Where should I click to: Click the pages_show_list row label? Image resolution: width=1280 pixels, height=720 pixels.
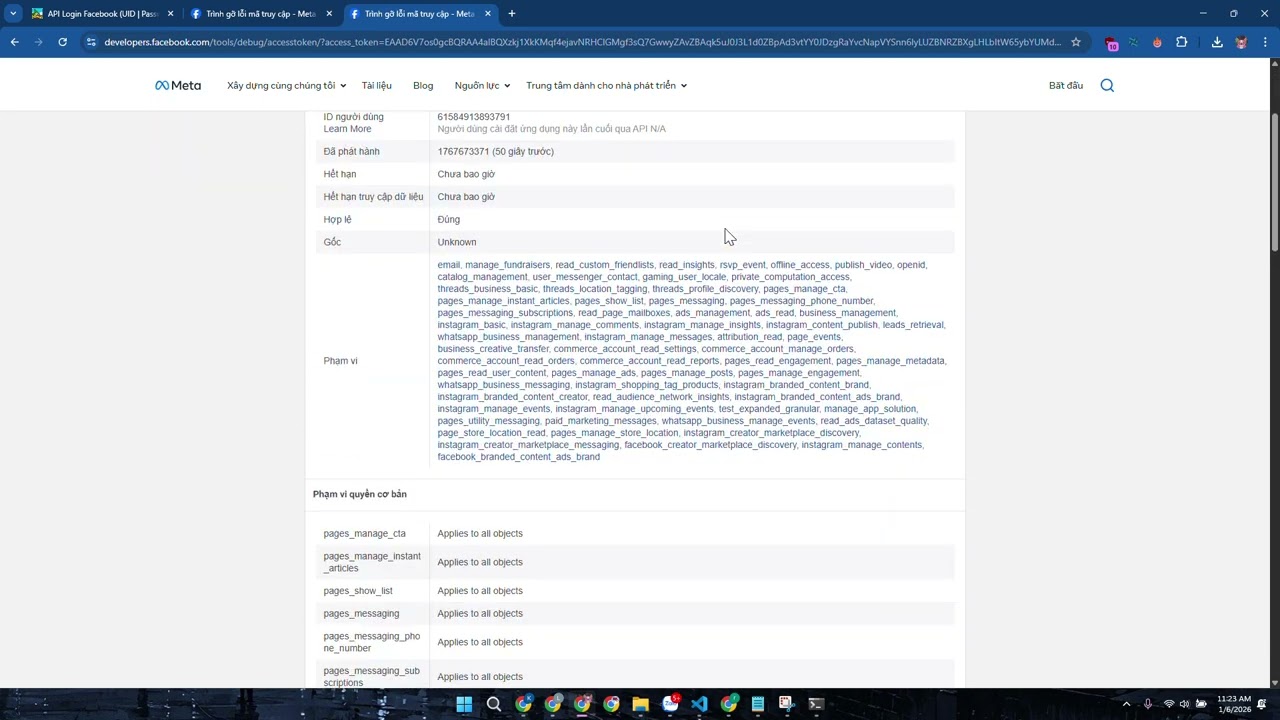358,591
